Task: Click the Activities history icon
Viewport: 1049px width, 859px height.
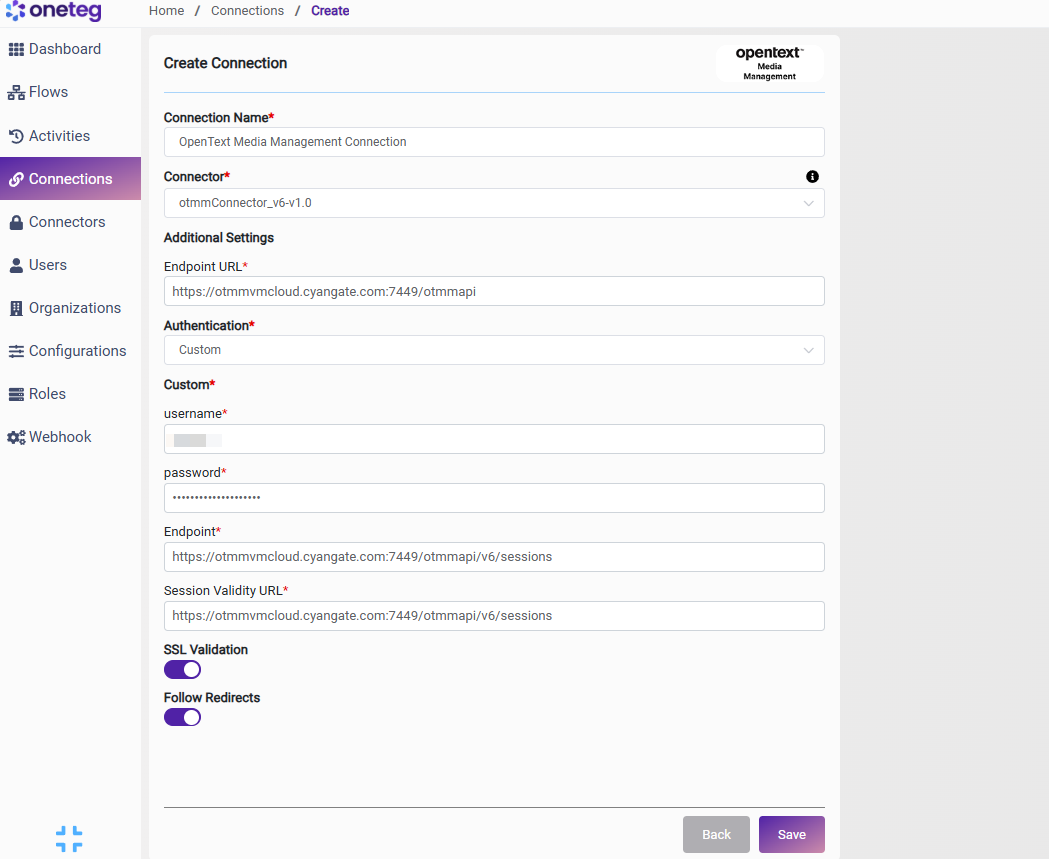Action: (16, 136)
